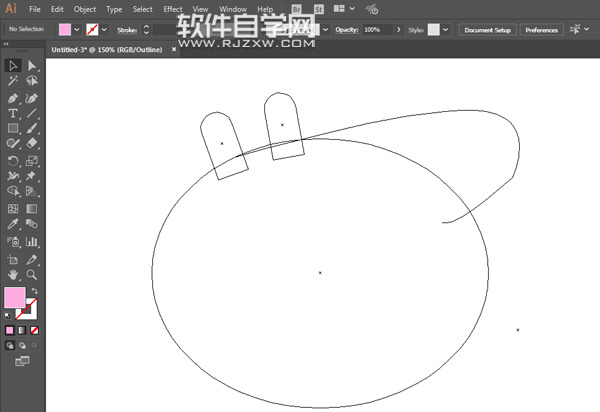Swap fill and stroke colors
Screen dimensions: 600x412
coord(34,291)
